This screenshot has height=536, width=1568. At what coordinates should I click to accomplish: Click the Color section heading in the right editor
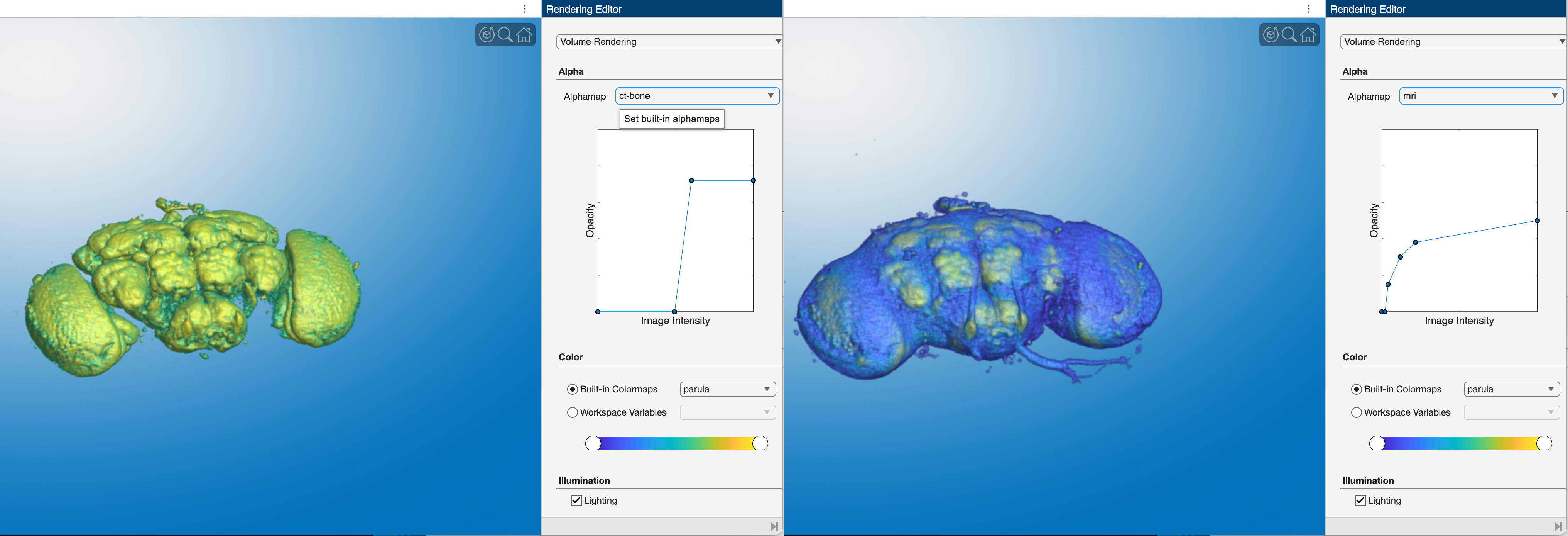point(1354,357)
